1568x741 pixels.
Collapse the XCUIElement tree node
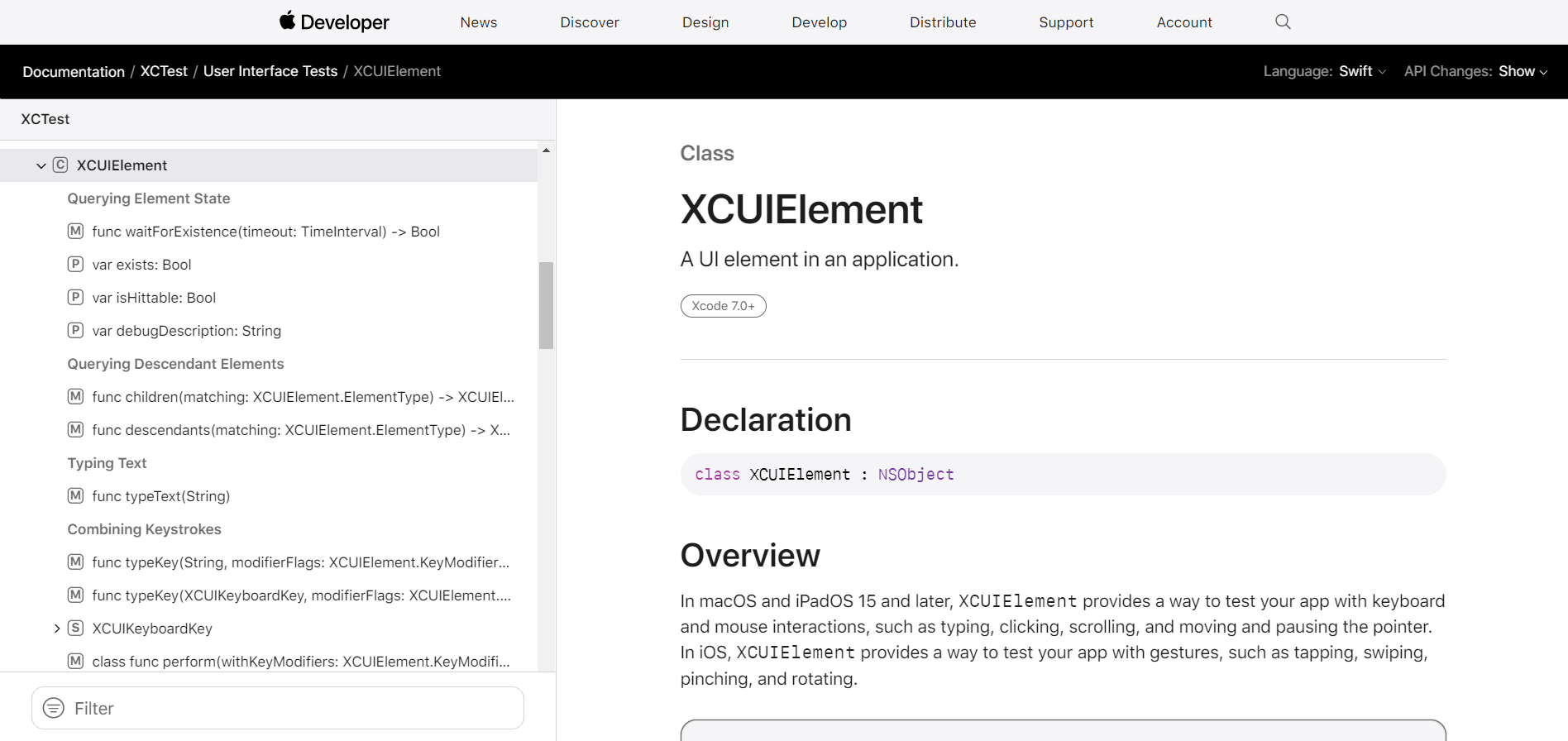(41, 165)
